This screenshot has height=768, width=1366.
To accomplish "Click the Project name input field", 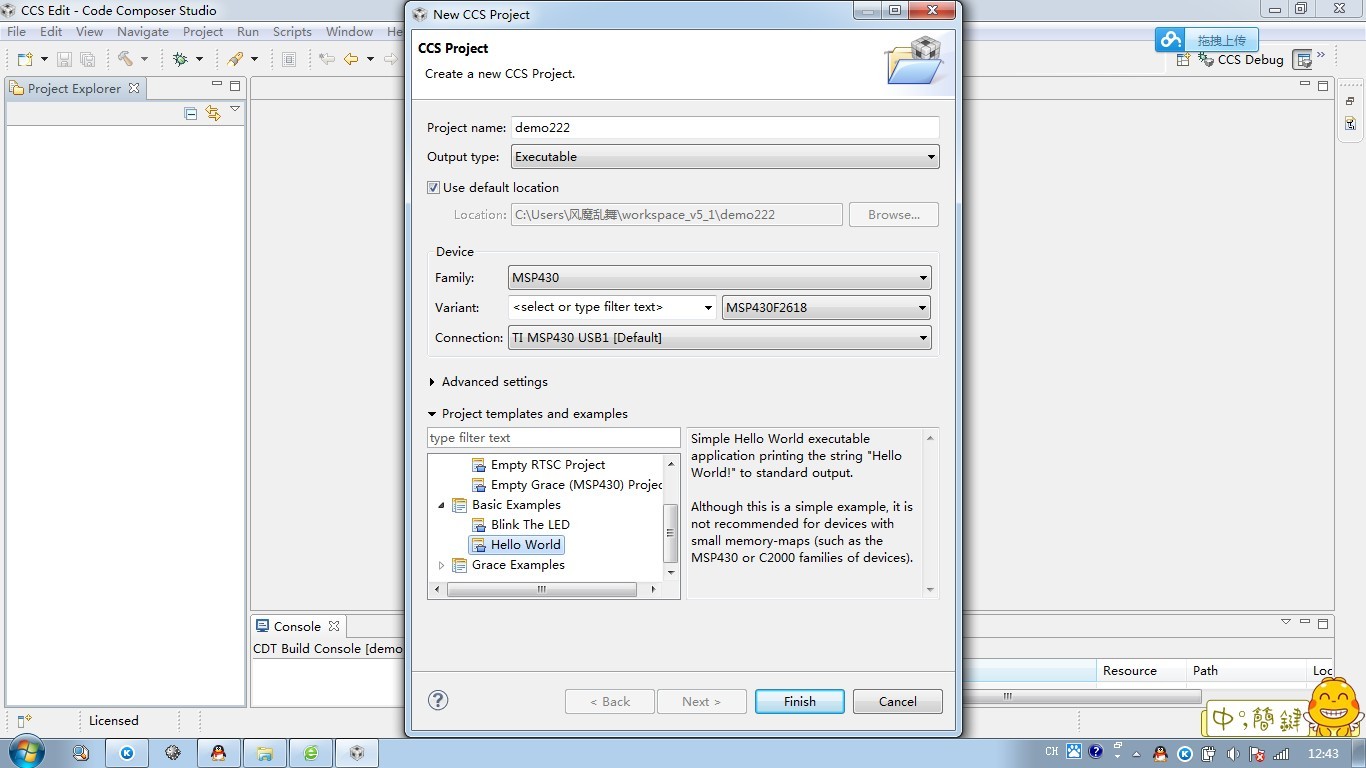I will click(x=725, y=127).
